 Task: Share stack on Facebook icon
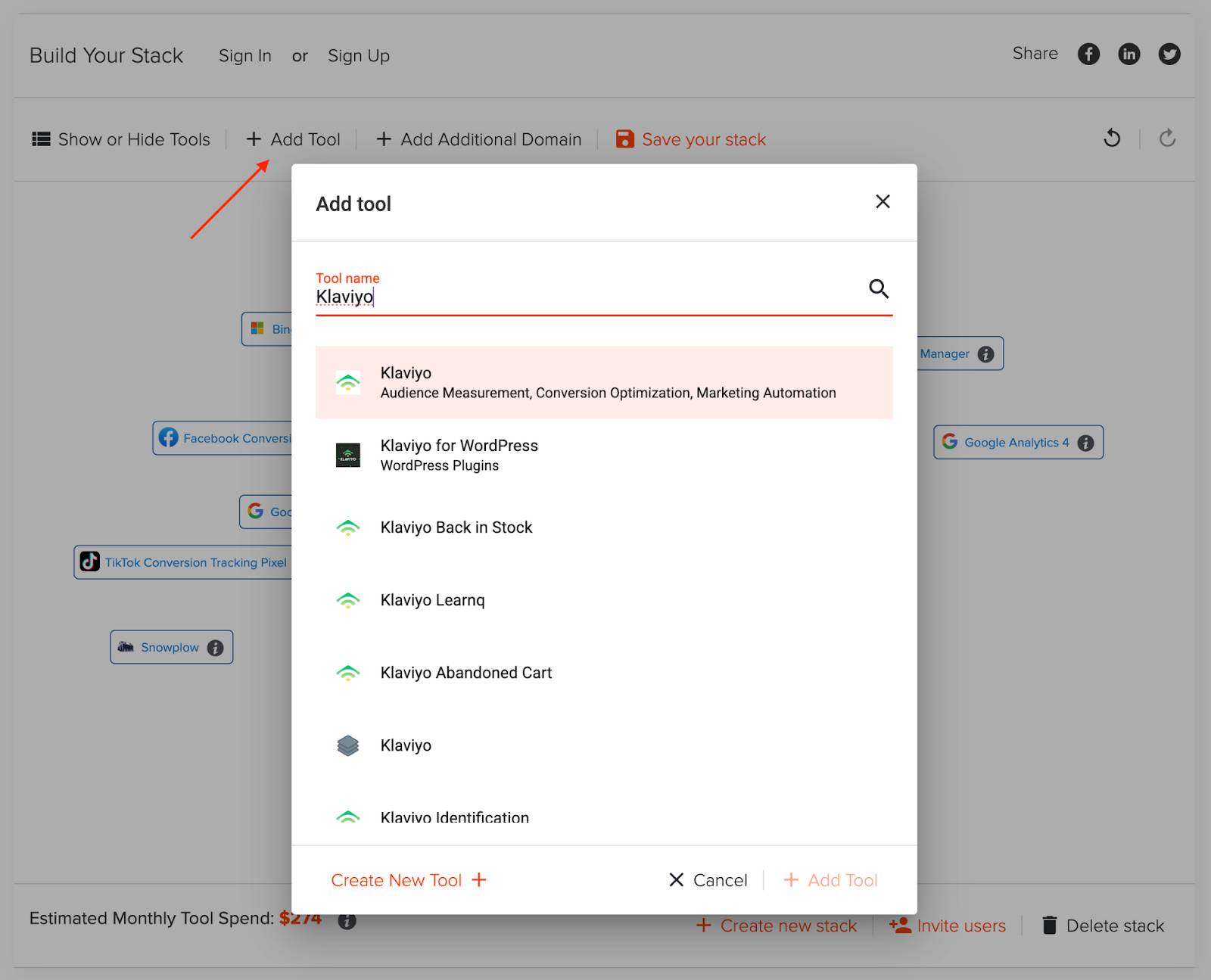coord(1088,54)
